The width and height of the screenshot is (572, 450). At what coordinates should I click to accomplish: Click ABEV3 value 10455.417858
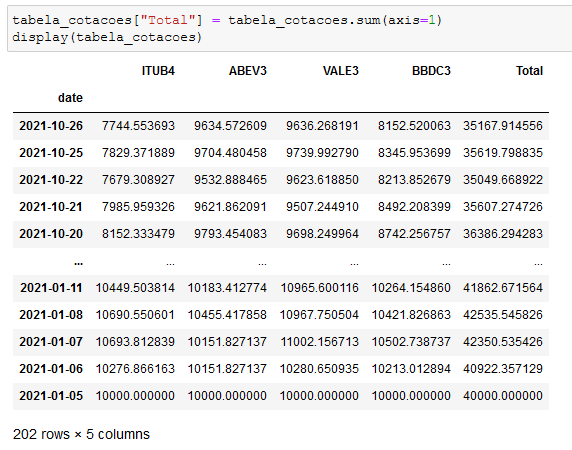pos(227,315)
